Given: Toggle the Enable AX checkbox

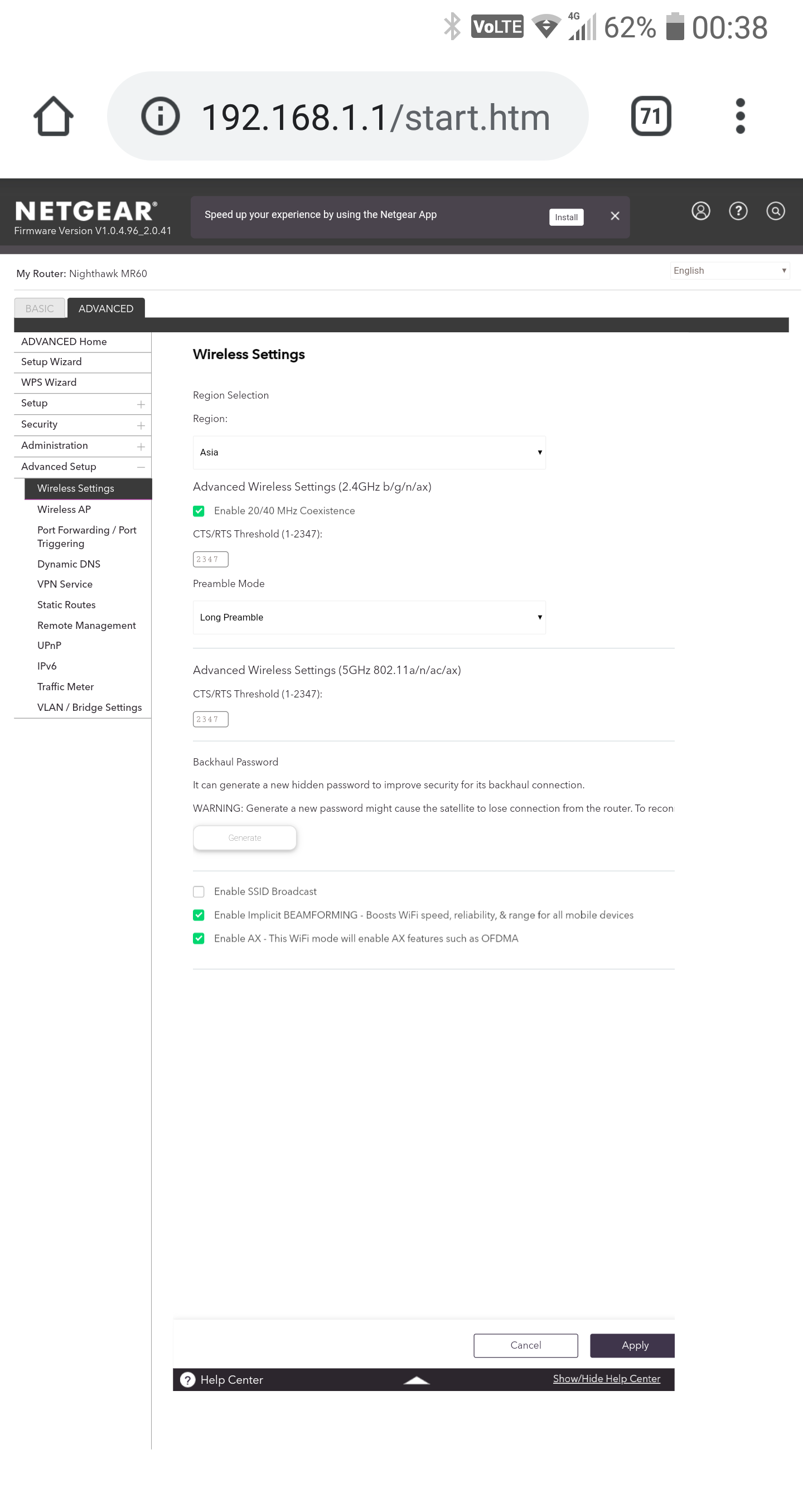Looking at the screenshot, I should 199,938.
